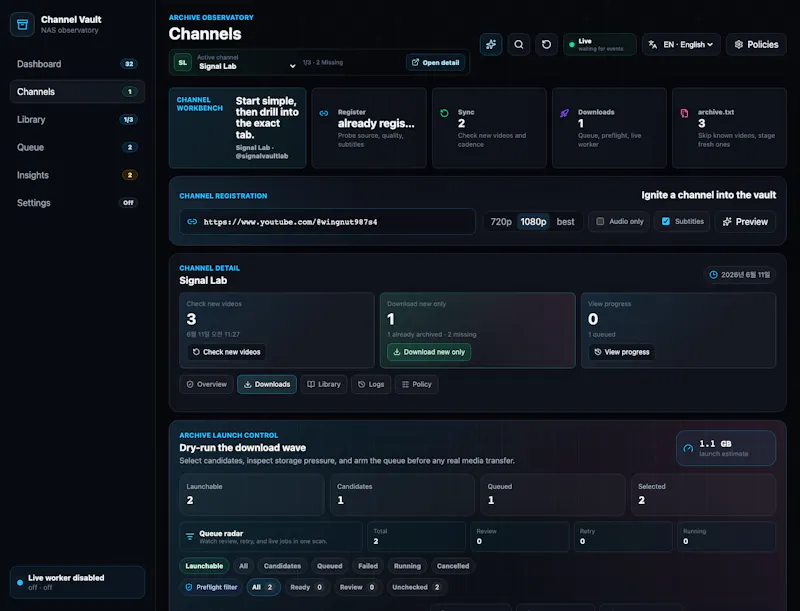Select 1080p quality option
Viewport: 800px width, 611px height.
533,222
